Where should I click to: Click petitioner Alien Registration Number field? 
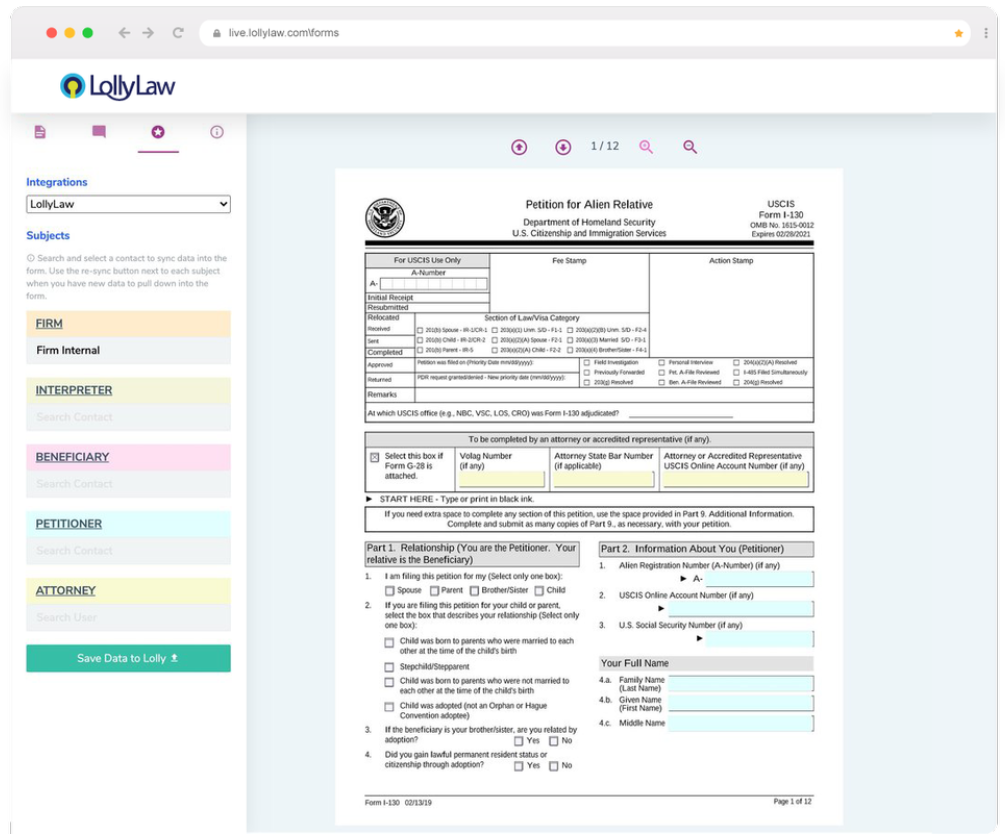click(x=759, y=579)
